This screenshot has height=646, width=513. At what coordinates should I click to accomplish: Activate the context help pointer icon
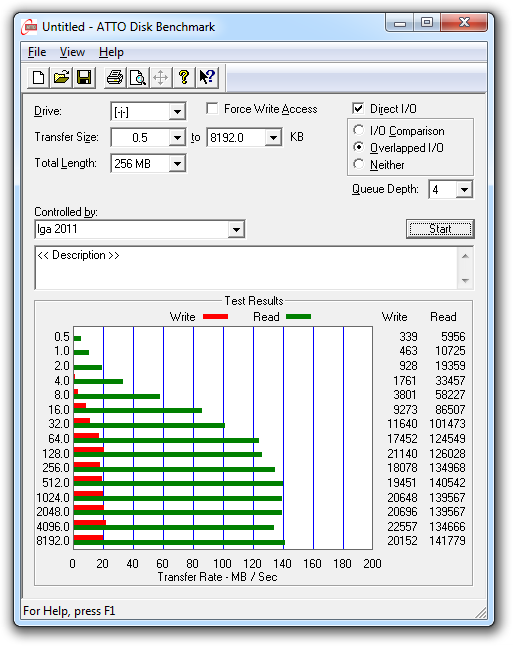point(207,77)
